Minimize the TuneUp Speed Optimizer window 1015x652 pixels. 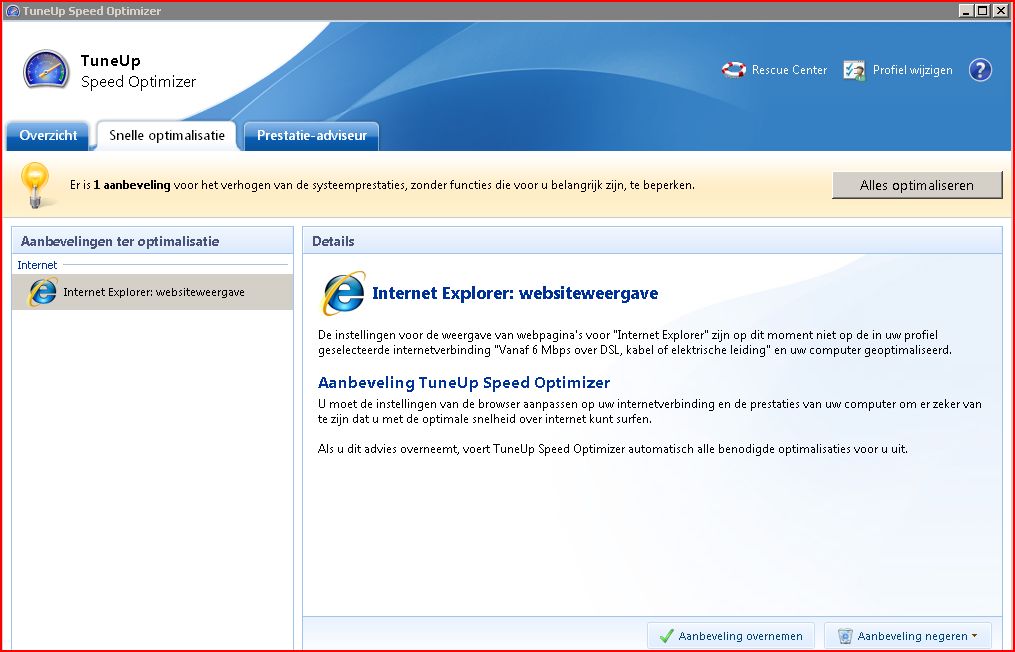coord(966,10)
